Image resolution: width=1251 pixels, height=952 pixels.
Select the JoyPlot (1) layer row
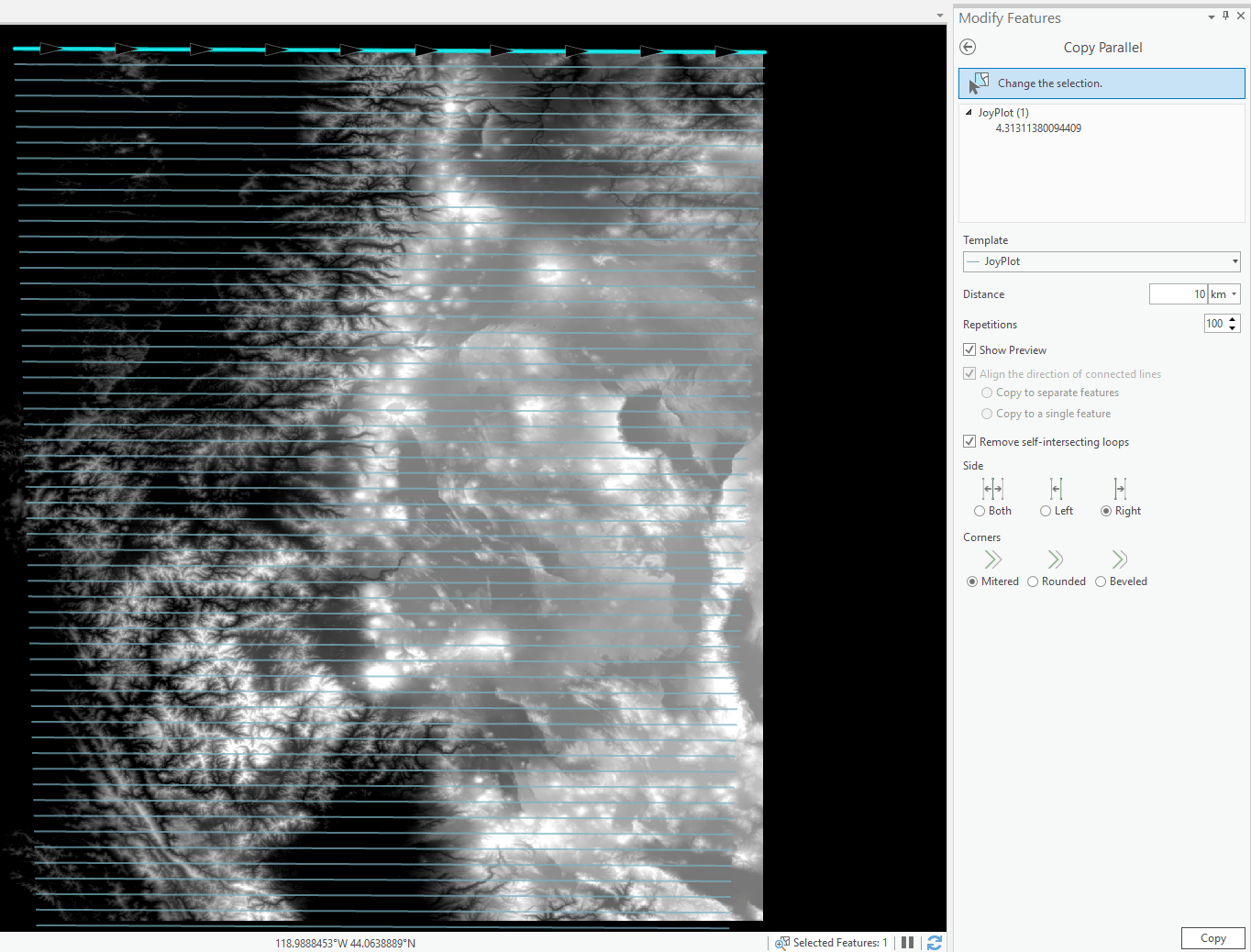(x=1003, y=113)
